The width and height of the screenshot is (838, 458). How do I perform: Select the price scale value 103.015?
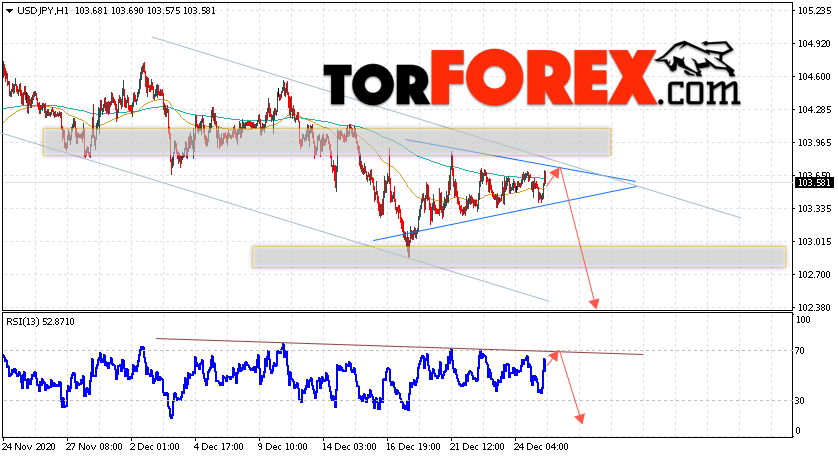coord(814,242)
